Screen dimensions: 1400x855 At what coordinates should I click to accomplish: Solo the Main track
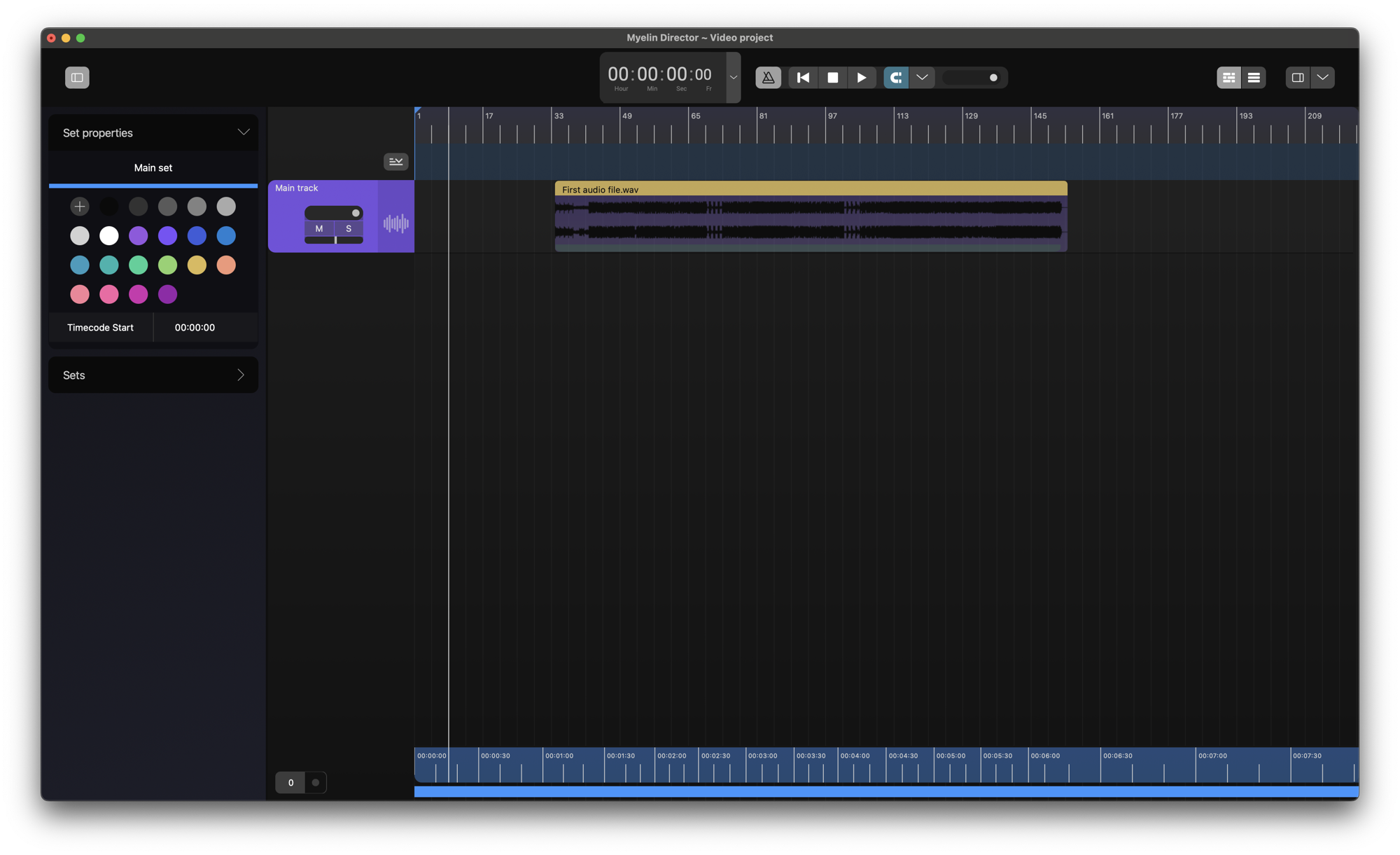click(x=349, y=229)
